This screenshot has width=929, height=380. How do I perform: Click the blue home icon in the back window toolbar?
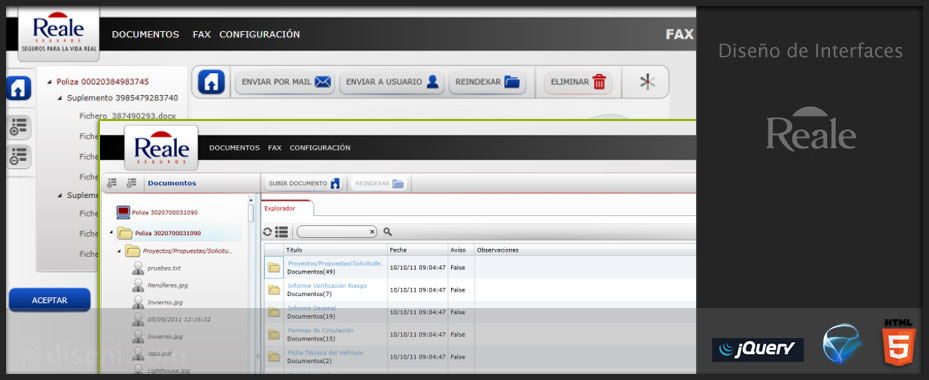pos(212,82)
